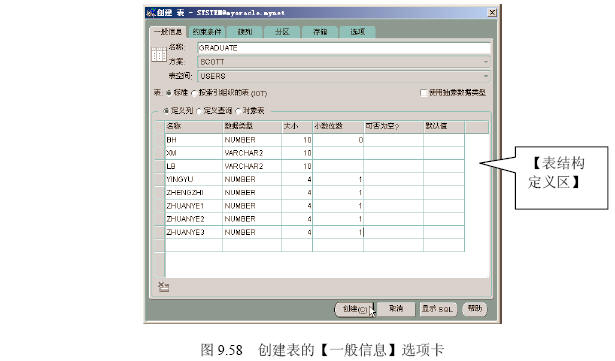Select the 定义列 radio button
The height and width of the screenshot is (361, 615).
[x=166, y=111]
